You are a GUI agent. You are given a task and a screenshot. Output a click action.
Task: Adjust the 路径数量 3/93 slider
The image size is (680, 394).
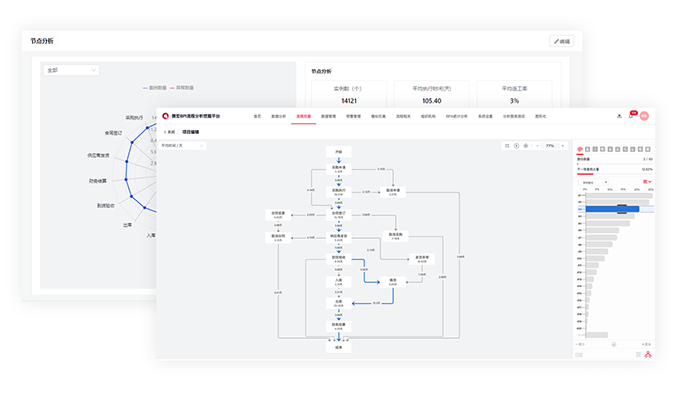click(615, 164)
